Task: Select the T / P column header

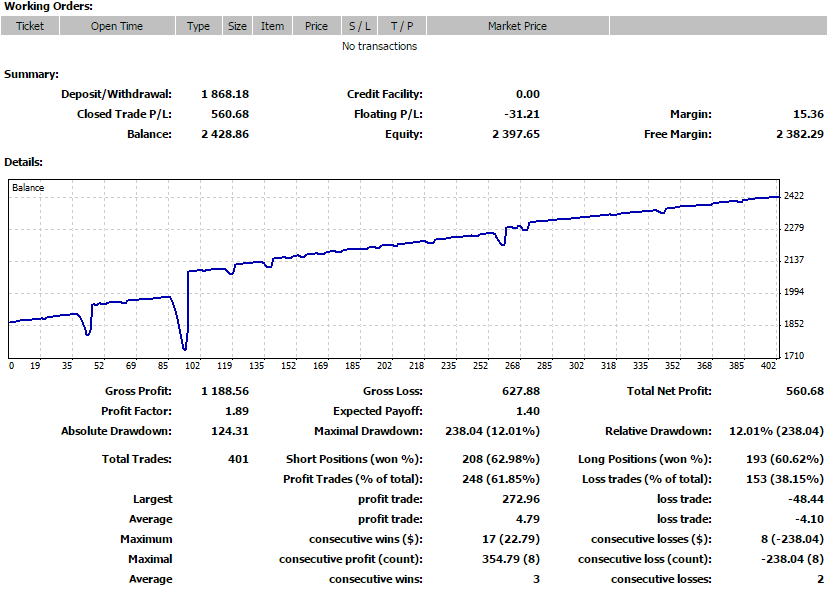Action: tap(402, 26)
